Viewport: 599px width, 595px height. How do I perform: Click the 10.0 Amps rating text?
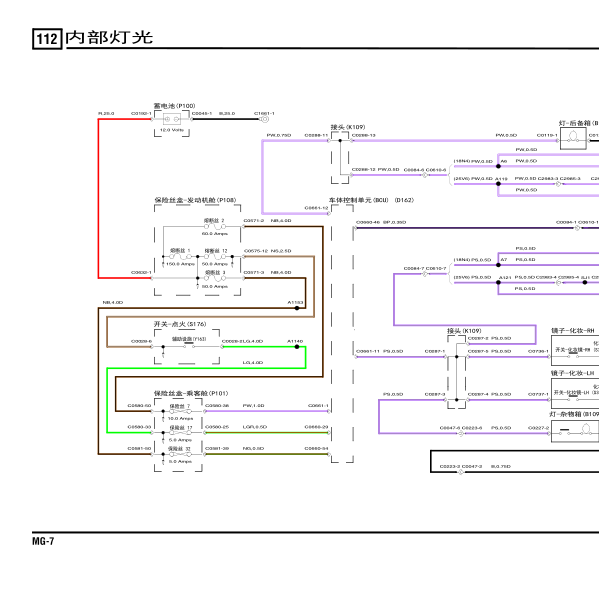(180, 419)
